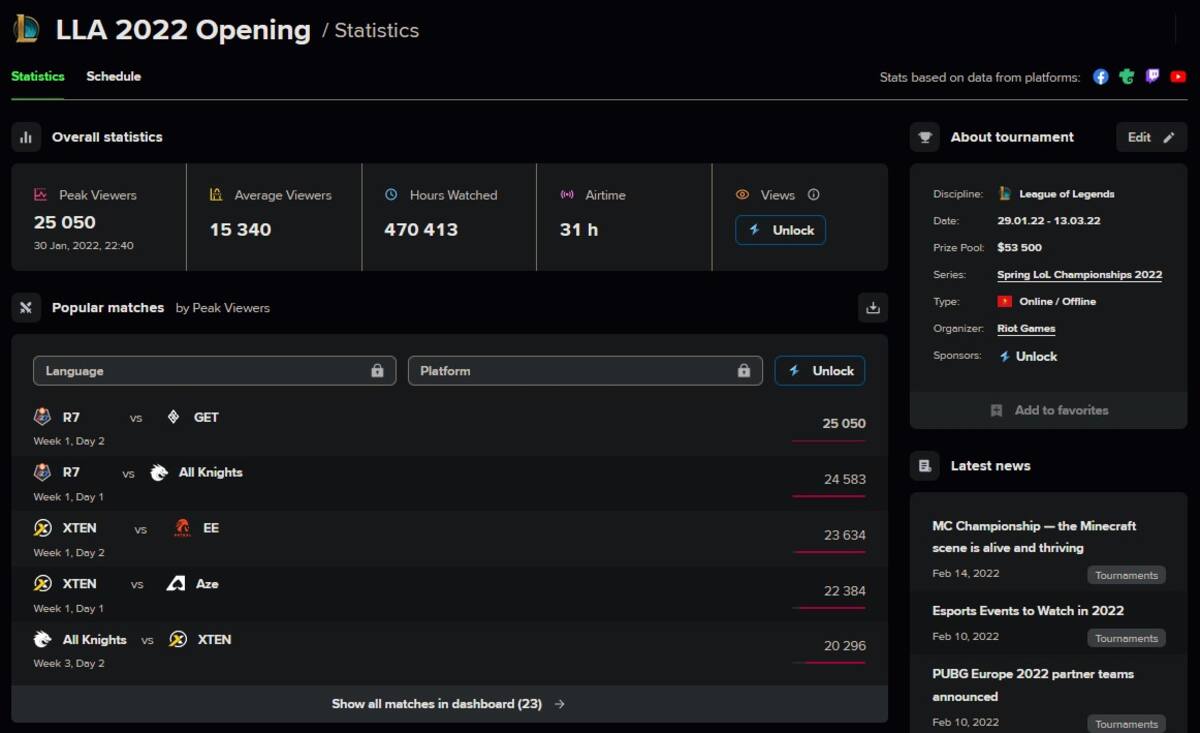Click the R7 logo in the GET match
1200x733 pixels.
click(42, 417)
